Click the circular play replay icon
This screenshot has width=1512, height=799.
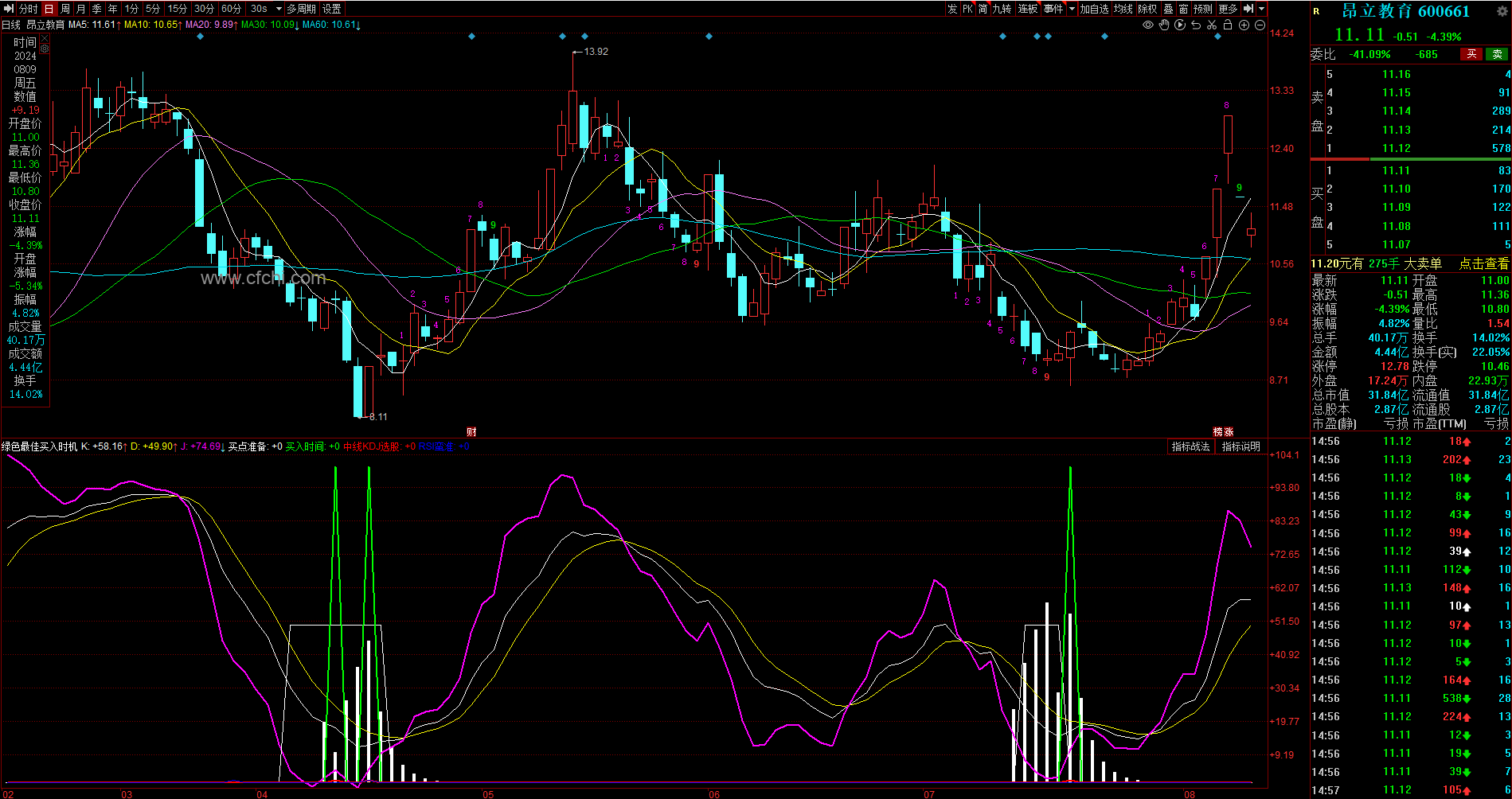tap(1180, 25)
